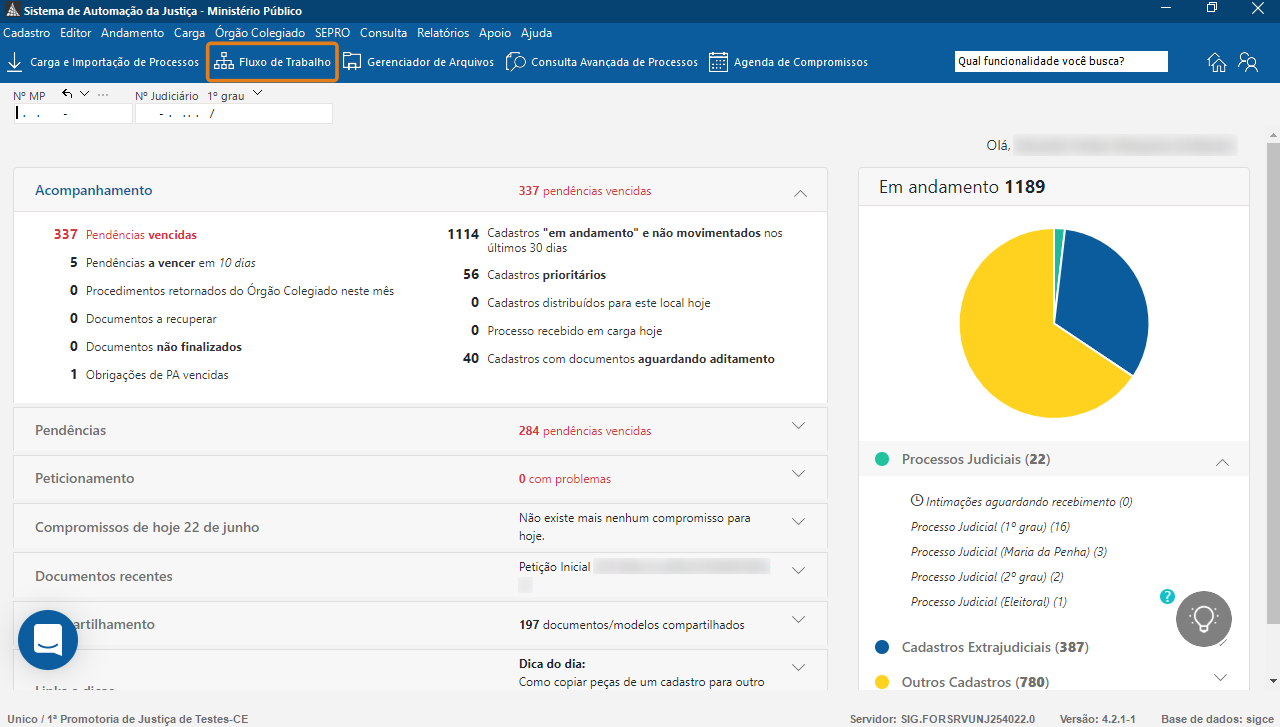1280x727 pixels.
Task: Open the Editor menu
Action: click(x=76, y=33)
